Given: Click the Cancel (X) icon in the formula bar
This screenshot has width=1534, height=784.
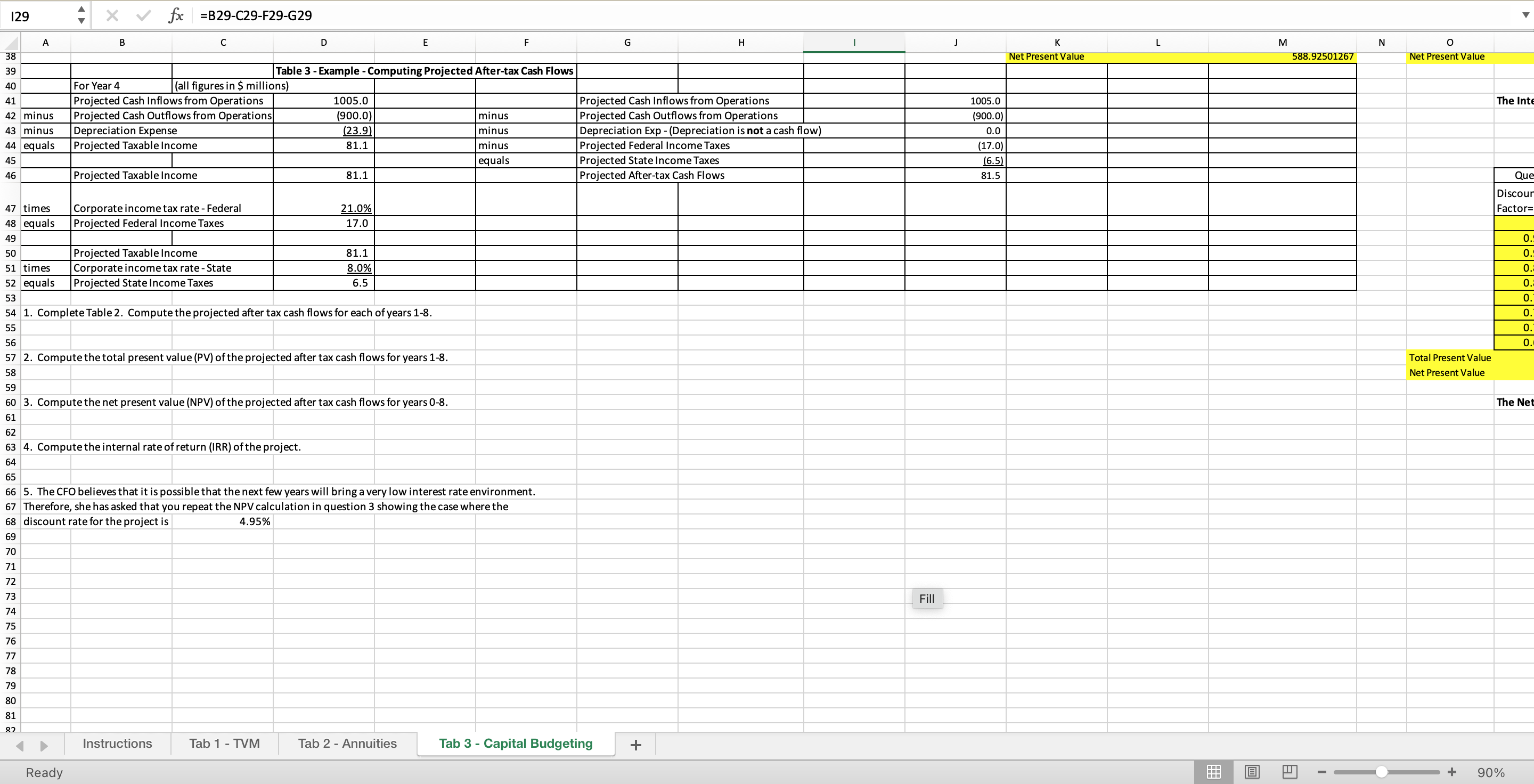Looking at the screenshot, I should pyautogui.click(x=112, y=15).
